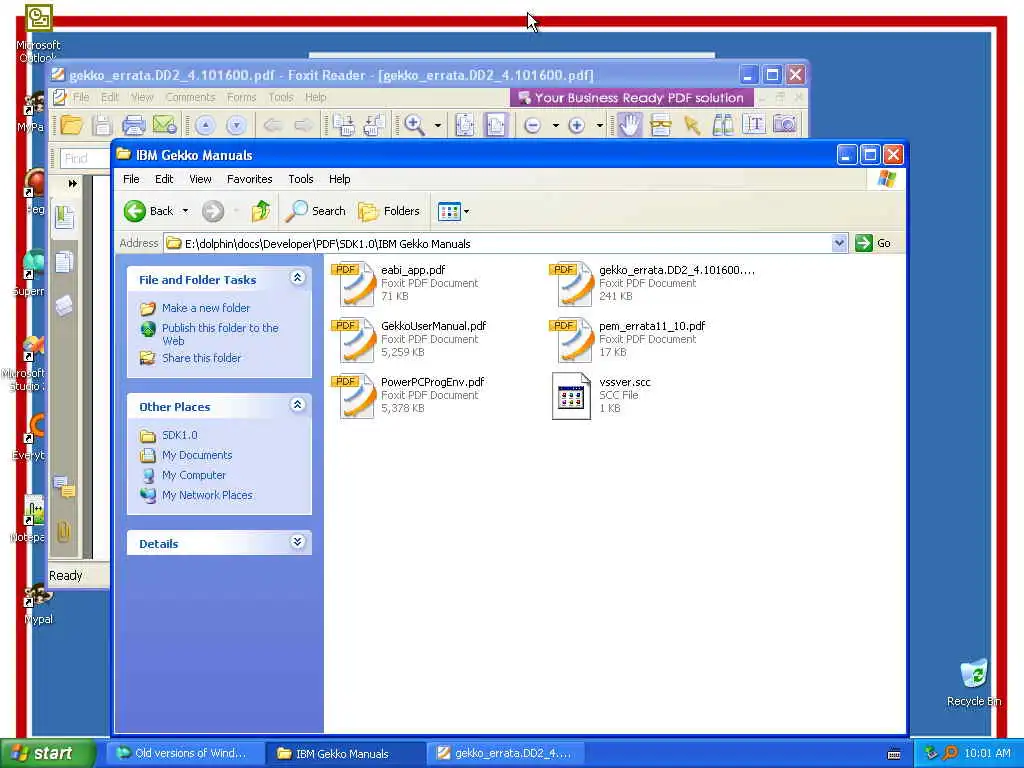
Task: Click the Search button in Explorer toolbar
Action: click(316, 211)
